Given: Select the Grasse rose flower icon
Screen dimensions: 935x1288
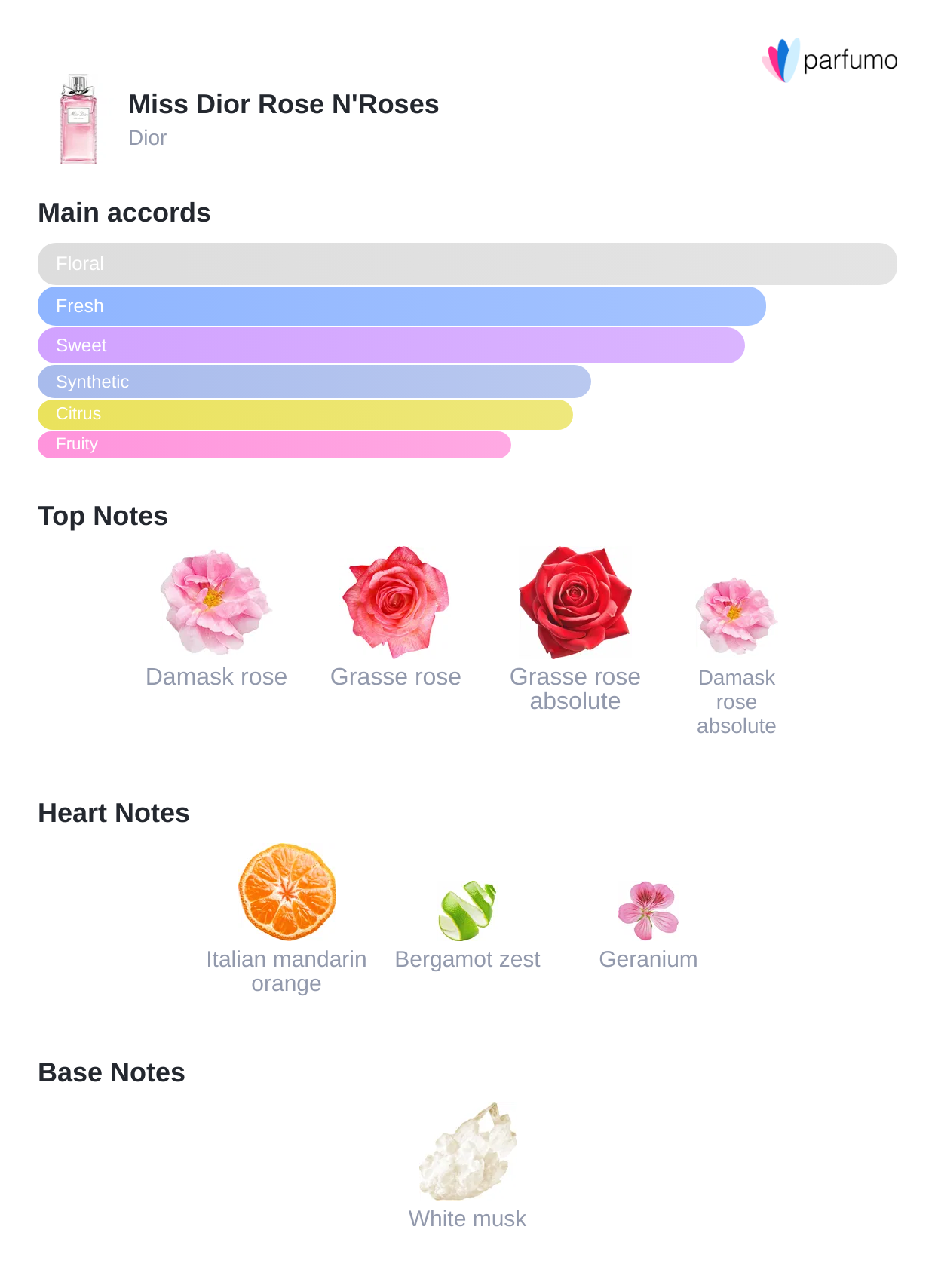Looking at the screenshot, I should 395,601.
